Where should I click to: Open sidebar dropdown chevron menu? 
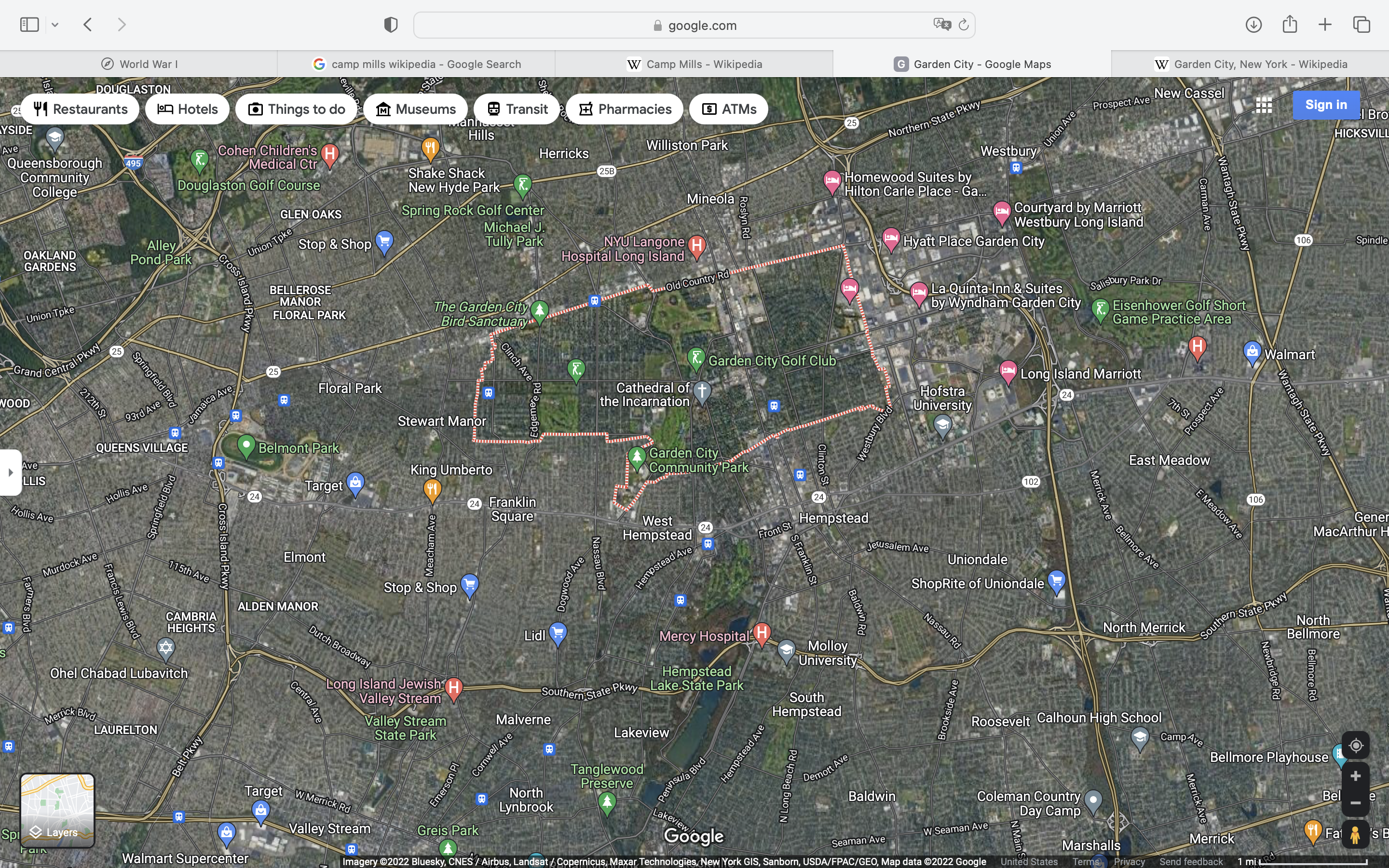tap(55, 25)
